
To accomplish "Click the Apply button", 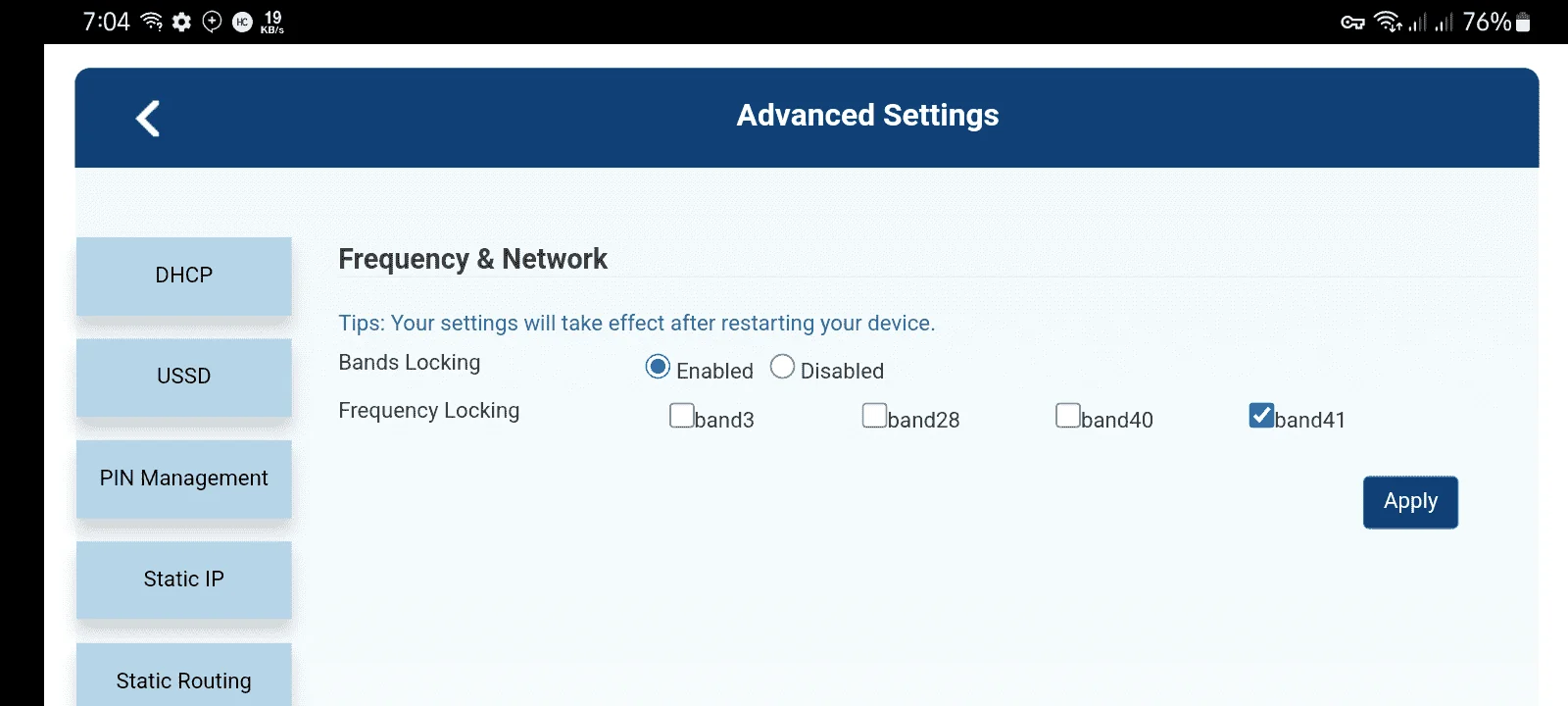I will click(1410, 502).
